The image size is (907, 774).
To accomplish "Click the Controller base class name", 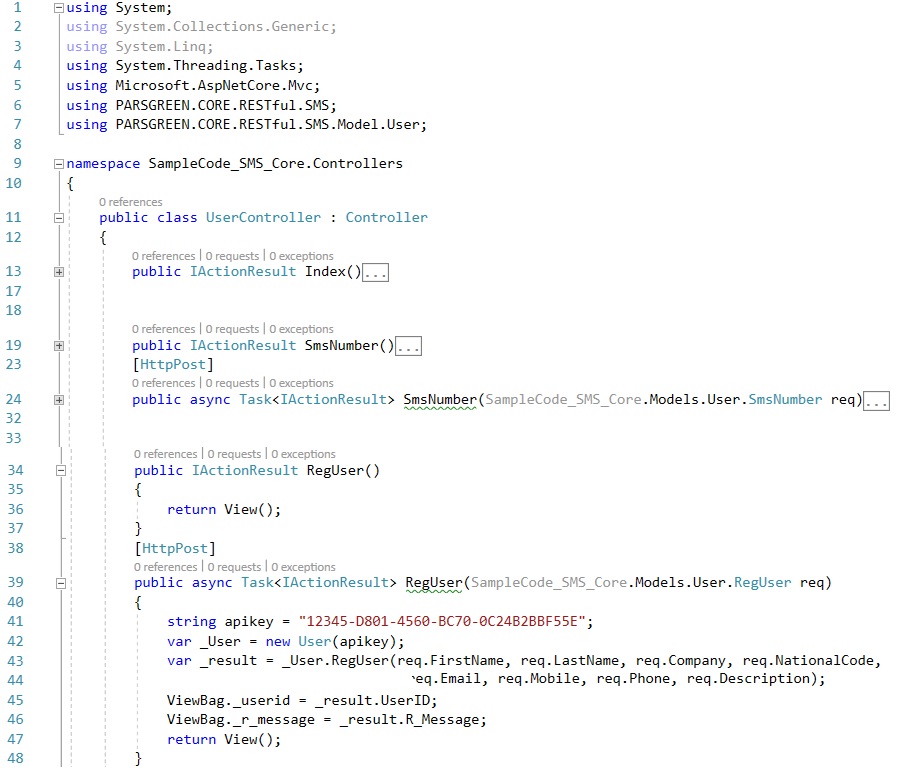I will pos(386,217).
